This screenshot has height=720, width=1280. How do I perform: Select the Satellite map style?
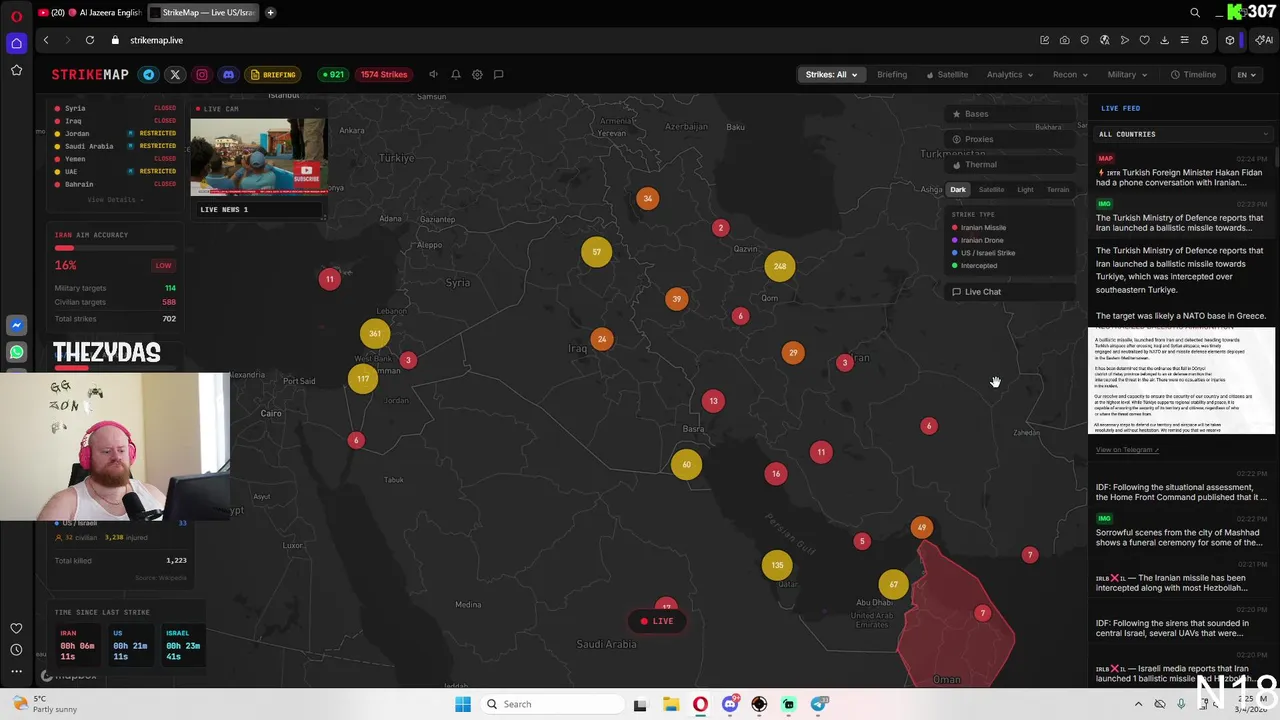point(991,190)
